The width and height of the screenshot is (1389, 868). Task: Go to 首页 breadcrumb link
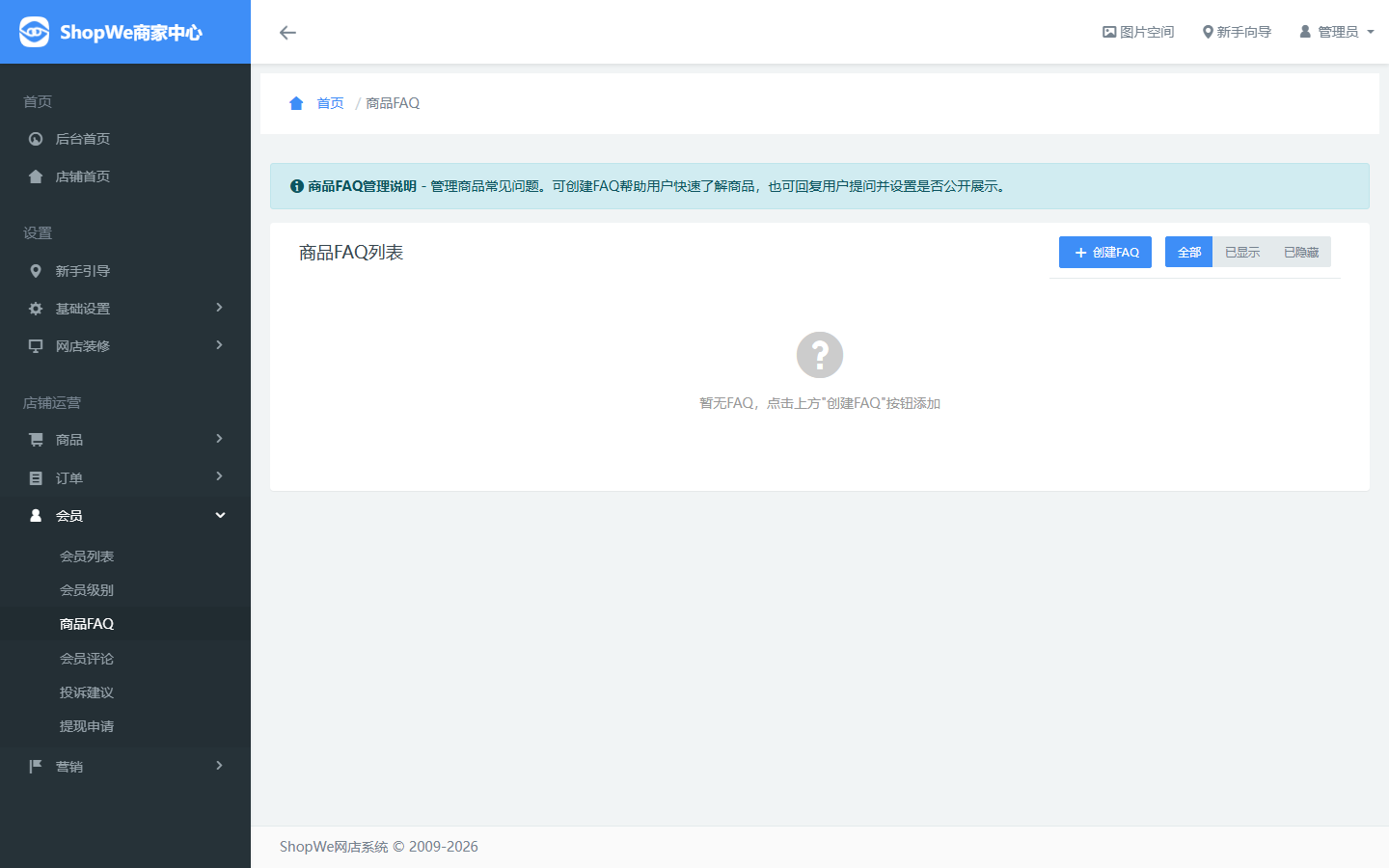point(330,103)
